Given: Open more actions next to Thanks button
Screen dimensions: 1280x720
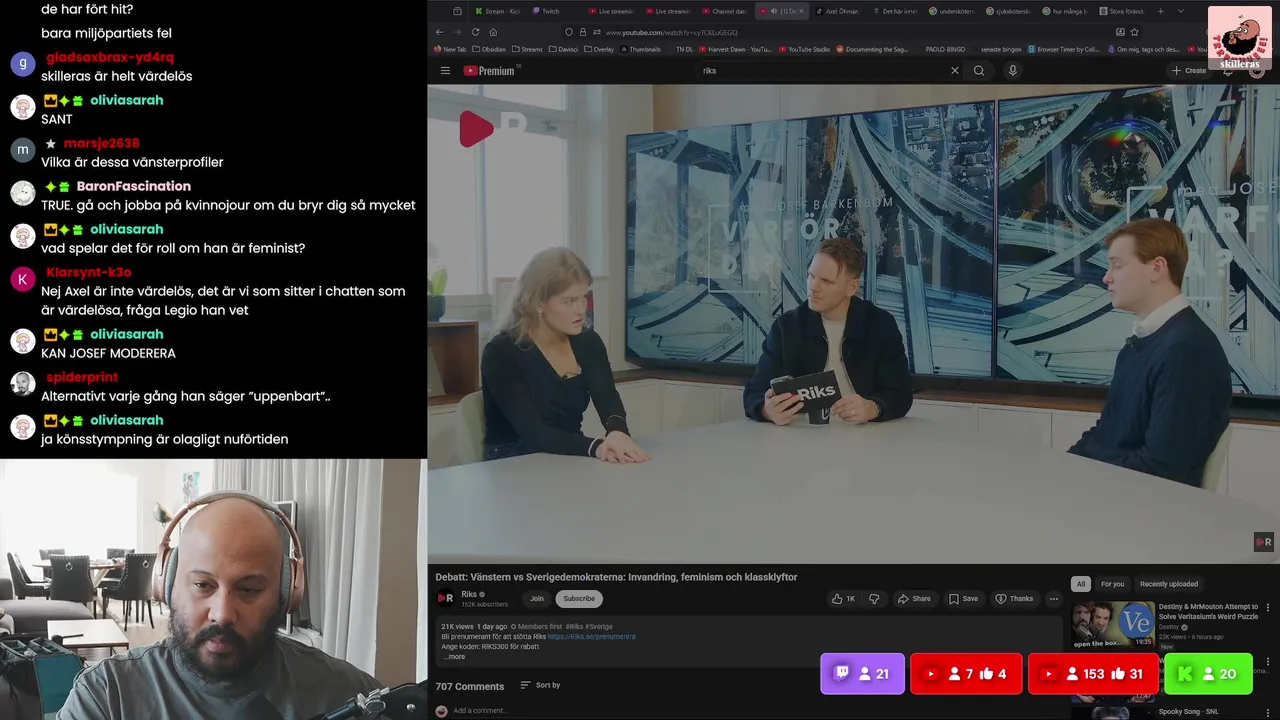Looking at the screenshot, I should click(x=1053, y=599).
